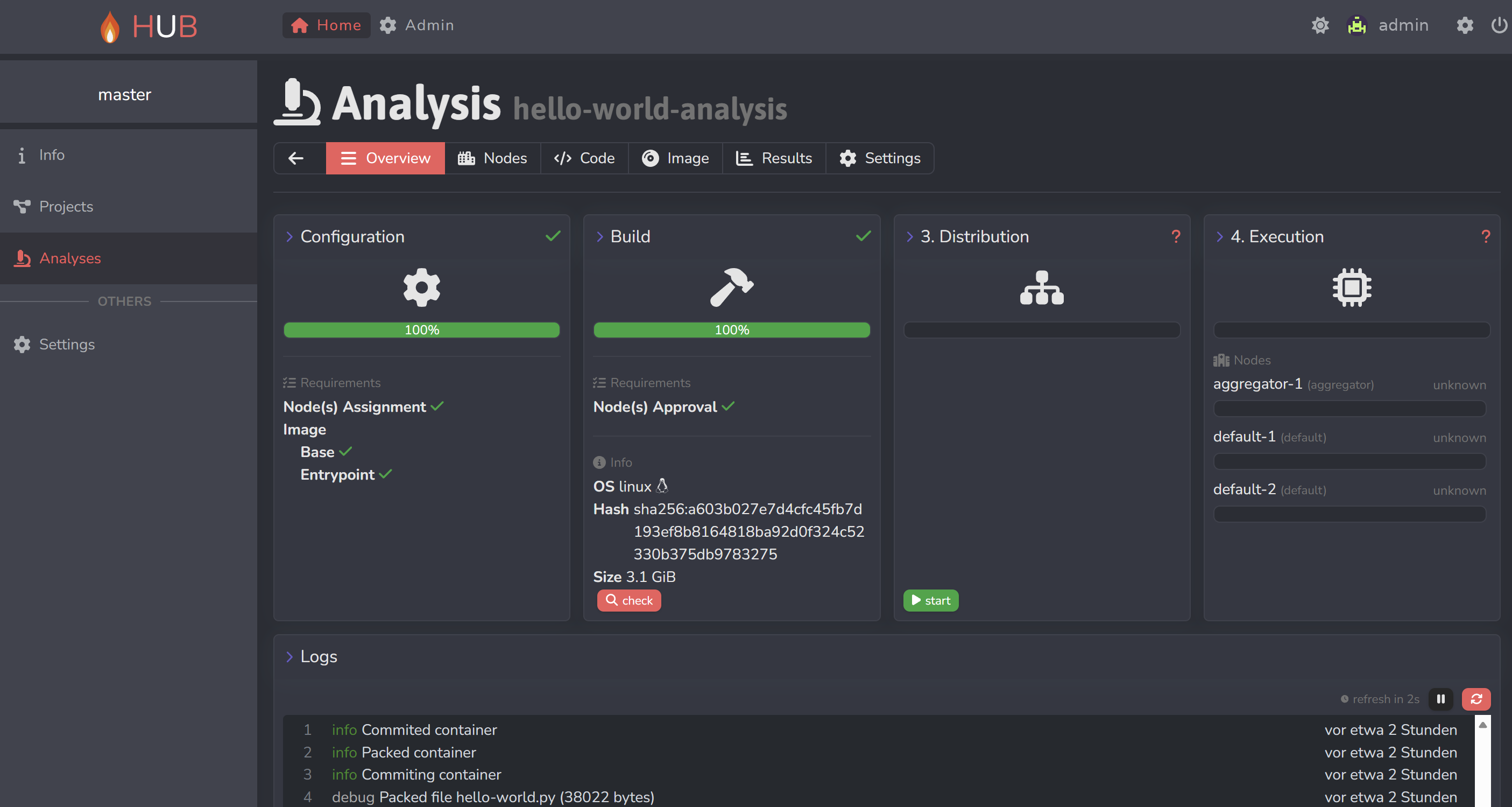Click the large Analysis microscope icon
The image size is (1512, 807).
[298, 102]
